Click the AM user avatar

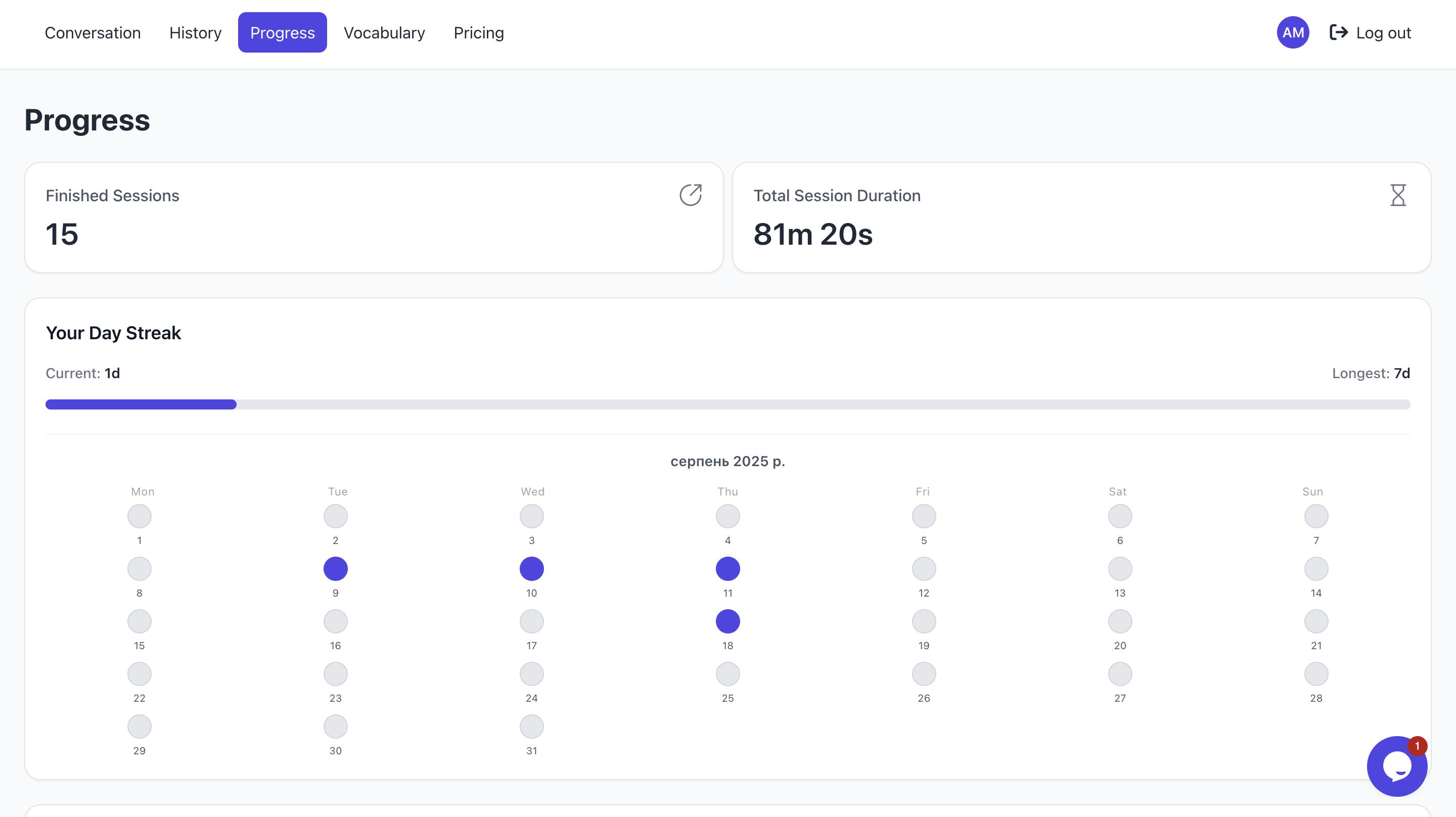coord(1292,33)
